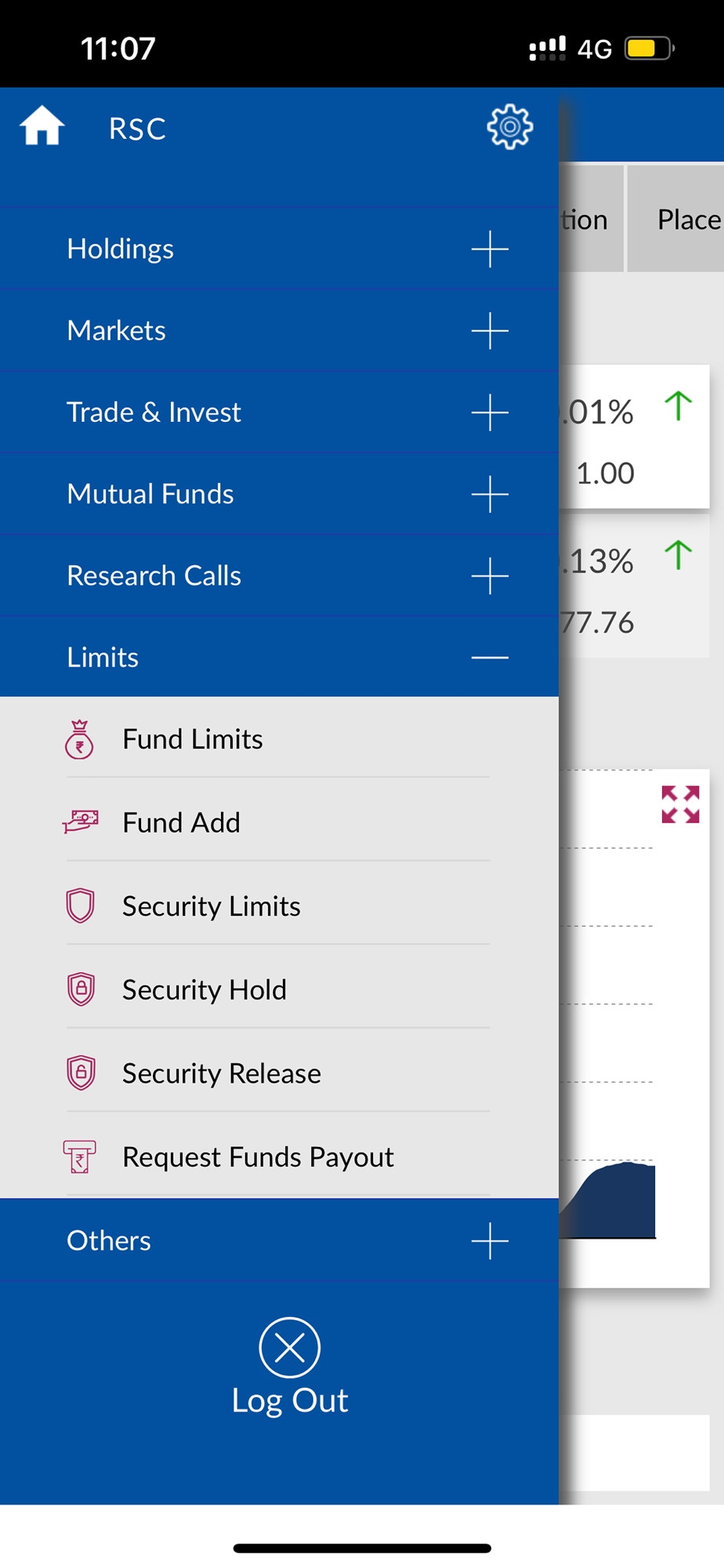Open the Research Calls menu item
The height and width of the screenshot is (1568, 724).
coord(154,575)
